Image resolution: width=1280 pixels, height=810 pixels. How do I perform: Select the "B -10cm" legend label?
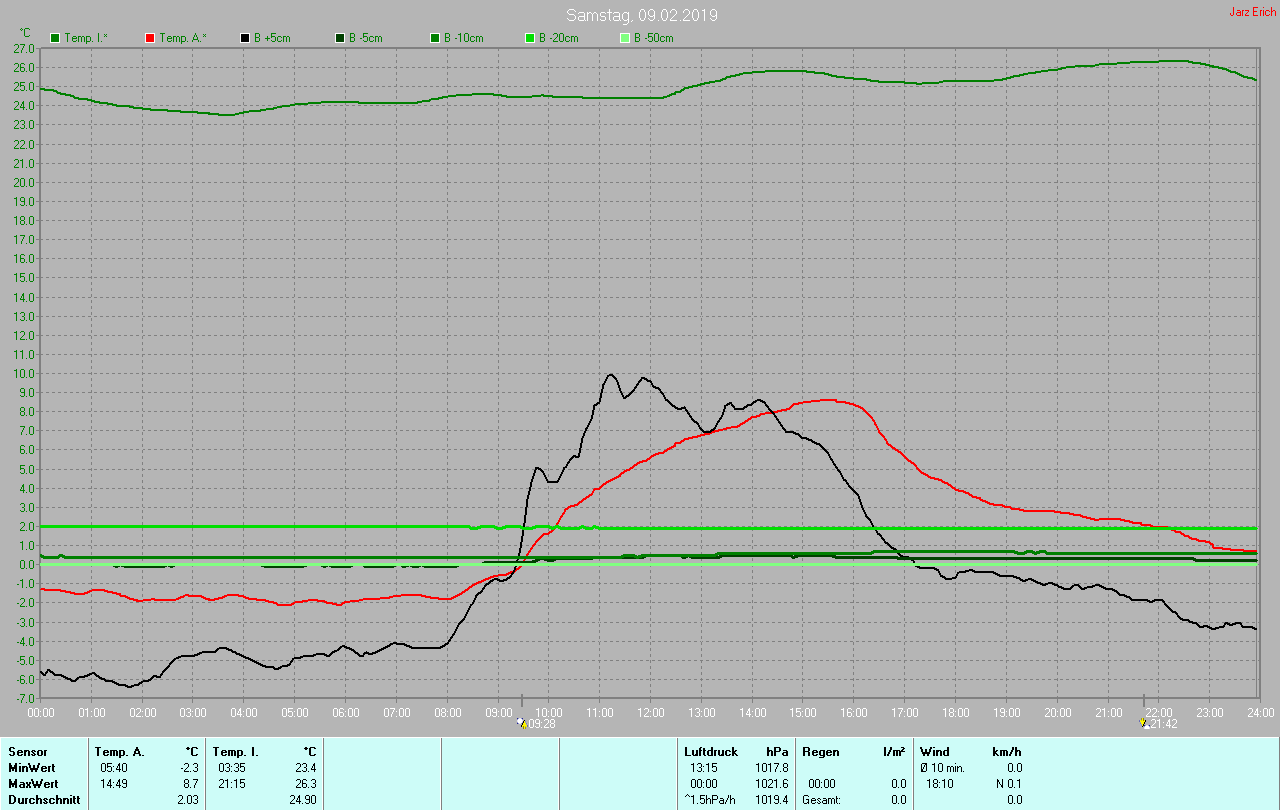pos(464,38)
